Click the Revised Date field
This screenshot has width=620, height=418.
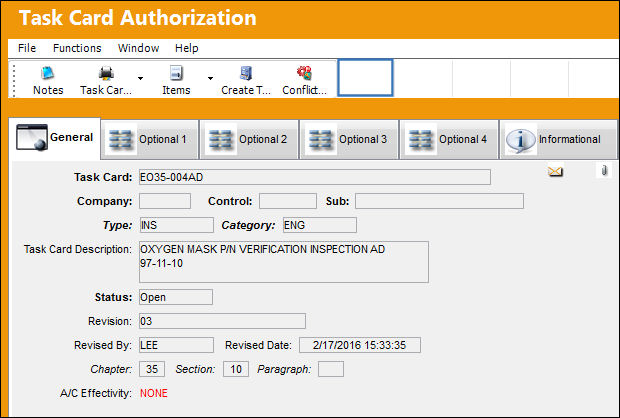pos(360,345)
